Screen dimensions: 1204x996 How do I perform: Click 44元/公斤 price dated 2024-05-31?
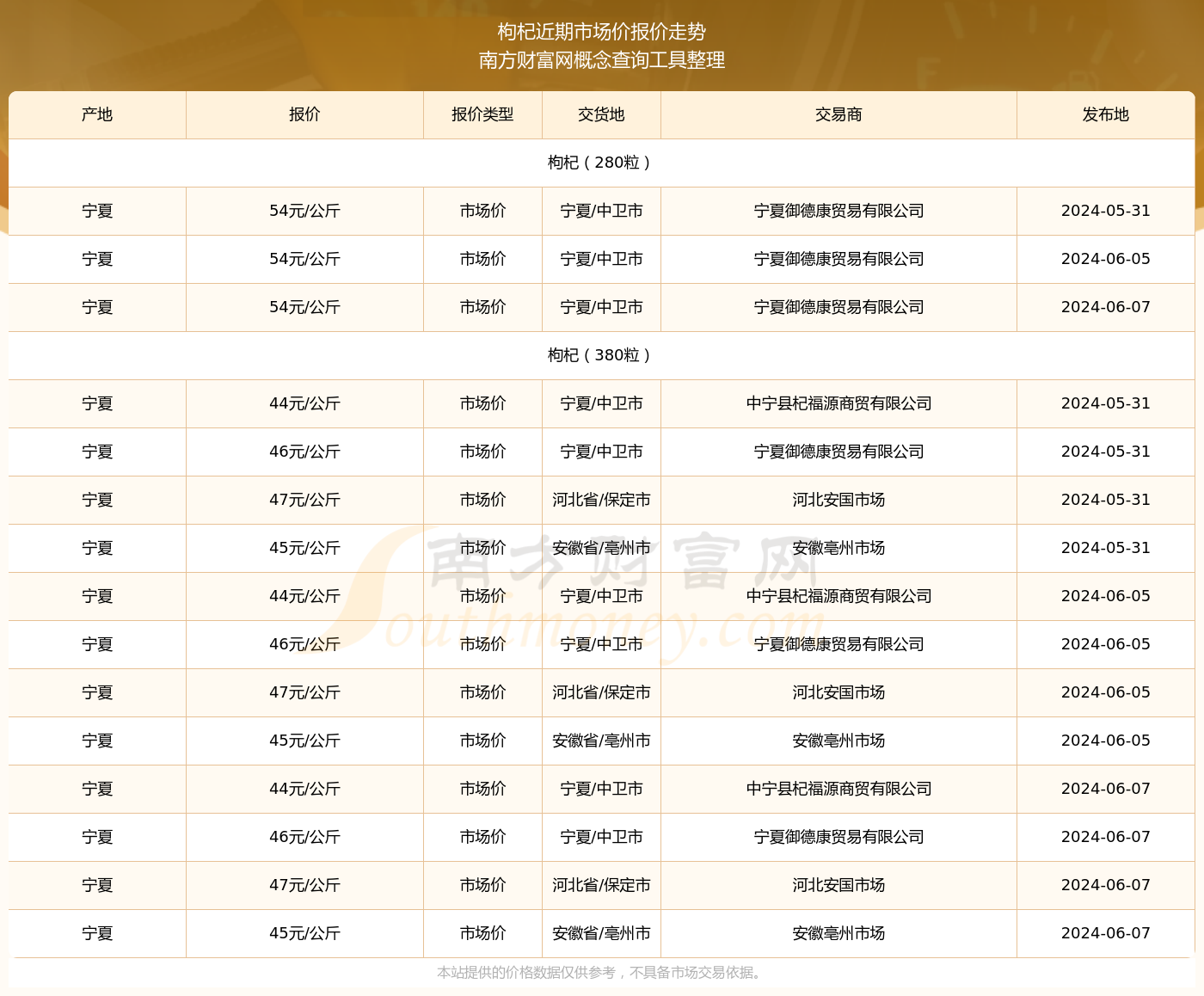pyautogui.click(x=304, y=403)
